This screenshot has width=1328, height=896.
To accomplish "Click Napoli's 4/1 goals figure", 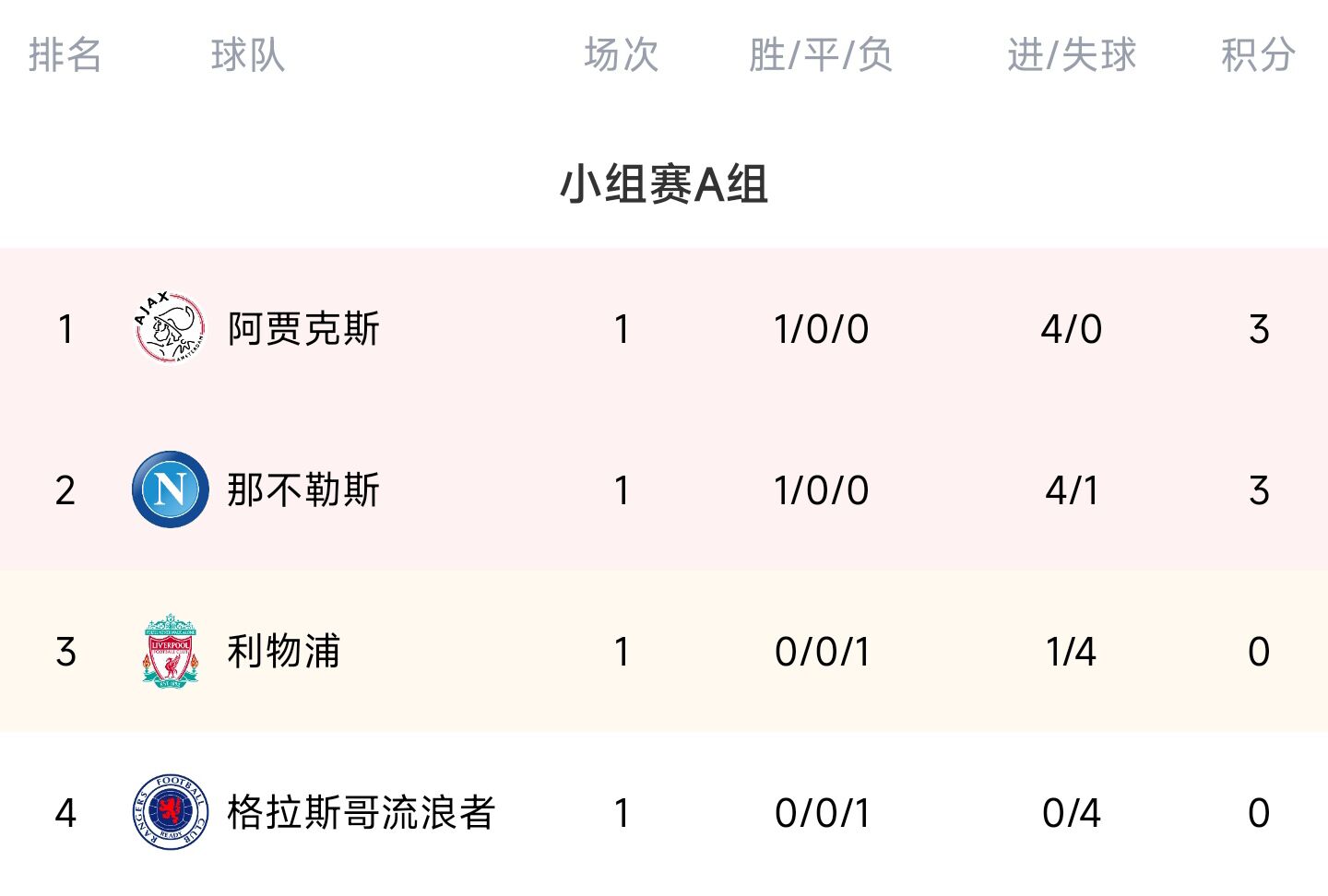I will click(1072, 490).
